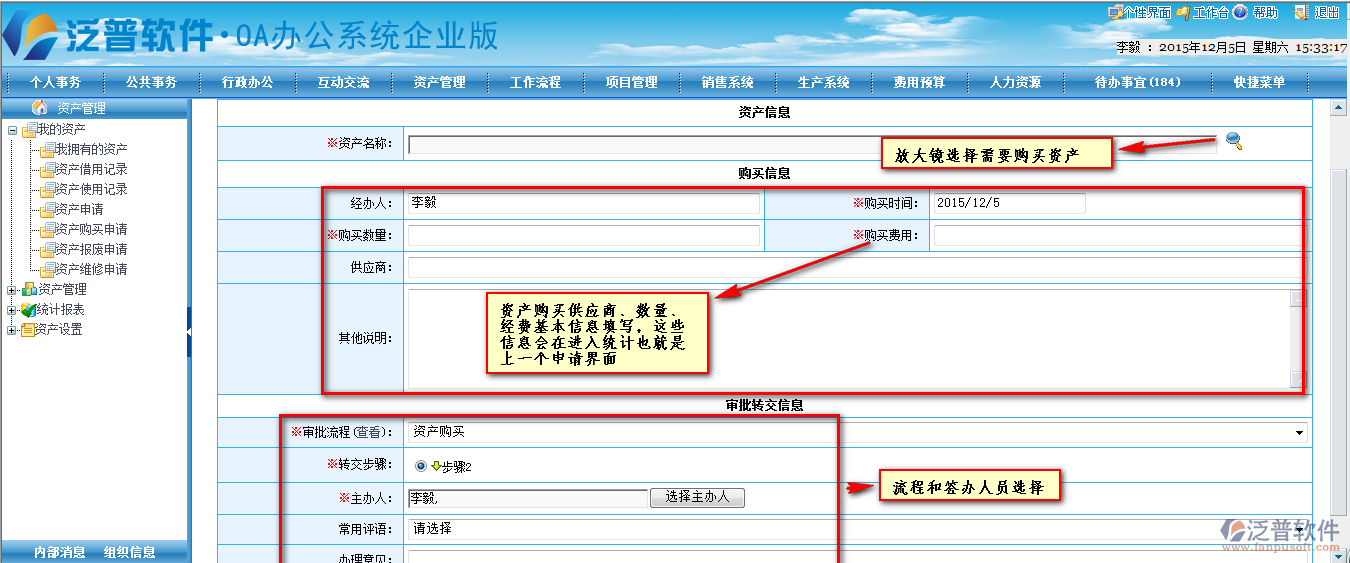Click the 经办人 field showing 李毅
Image resolution: width=1350 pixels, height=563 pixels.
click(584, 203)
